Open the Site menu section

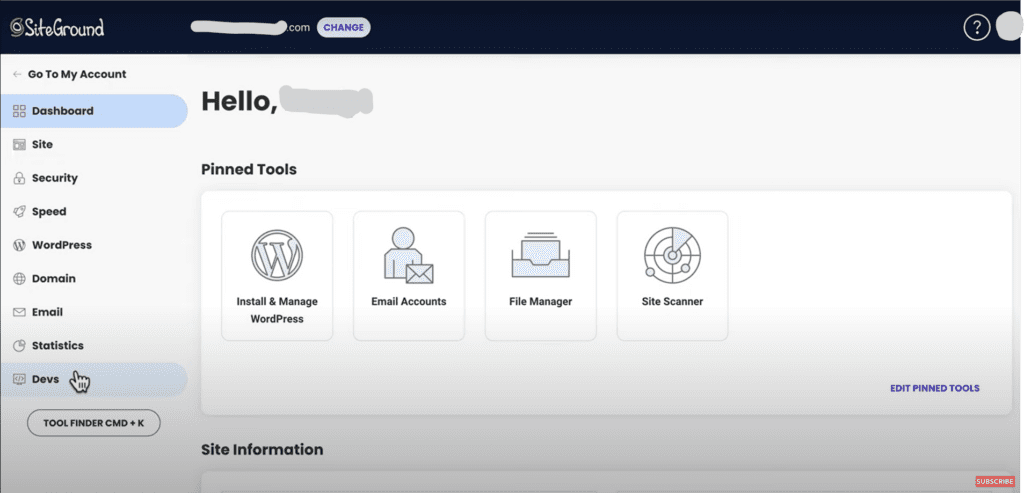93,144
